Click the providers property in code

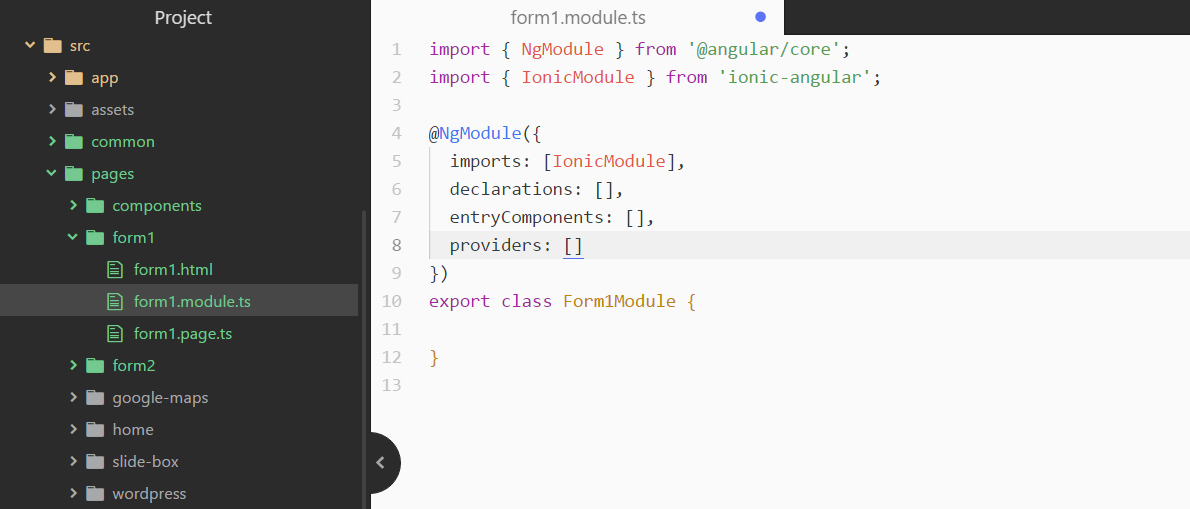[x=502, y=246]
